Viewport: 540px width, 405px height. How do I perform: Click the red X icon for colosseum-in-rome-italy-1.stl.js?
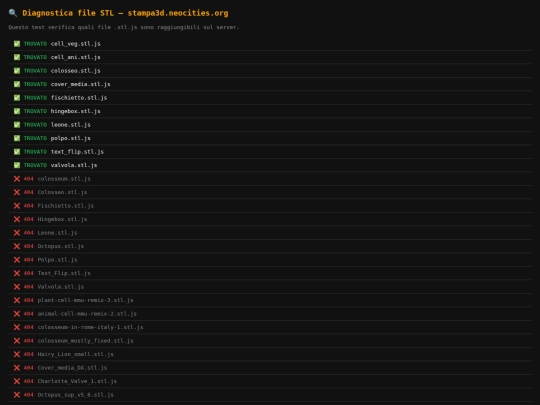(x=17, y=327)
